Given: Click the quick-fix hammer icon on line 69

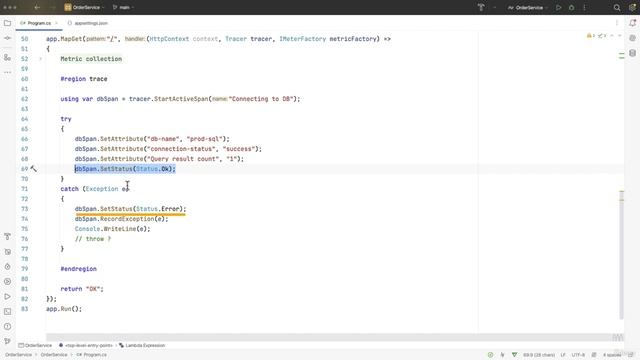Looking at the screenshot, I should (33, 169).
